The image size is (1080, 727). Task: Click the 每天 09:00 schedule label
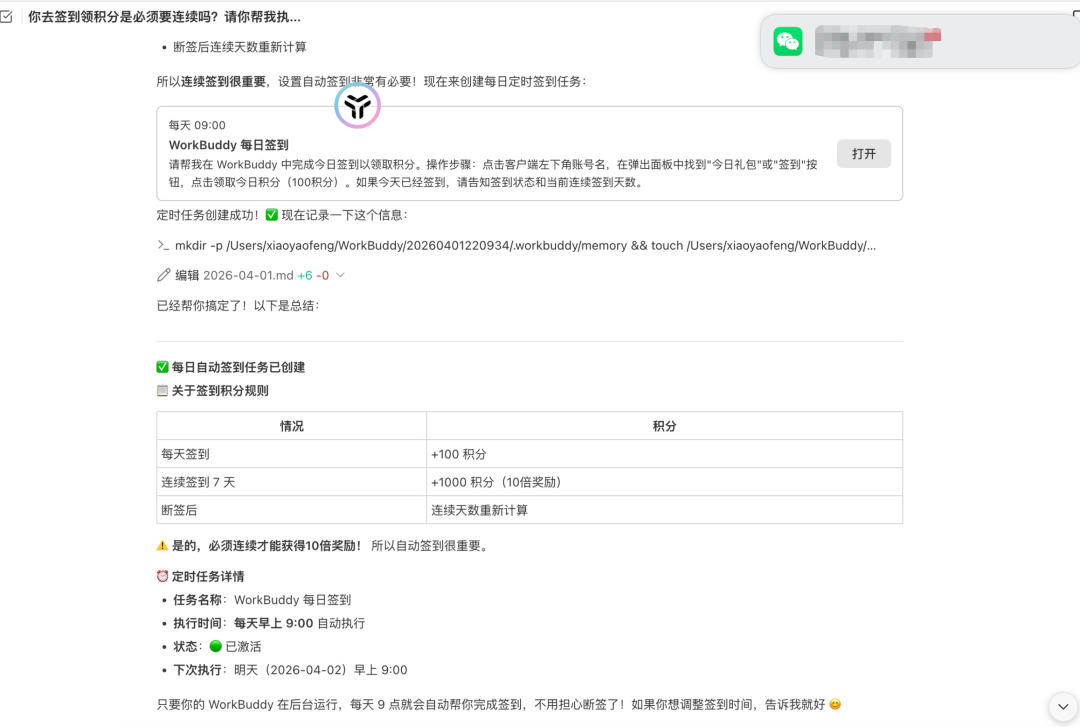pyautogui.click(x=197, y=125)
